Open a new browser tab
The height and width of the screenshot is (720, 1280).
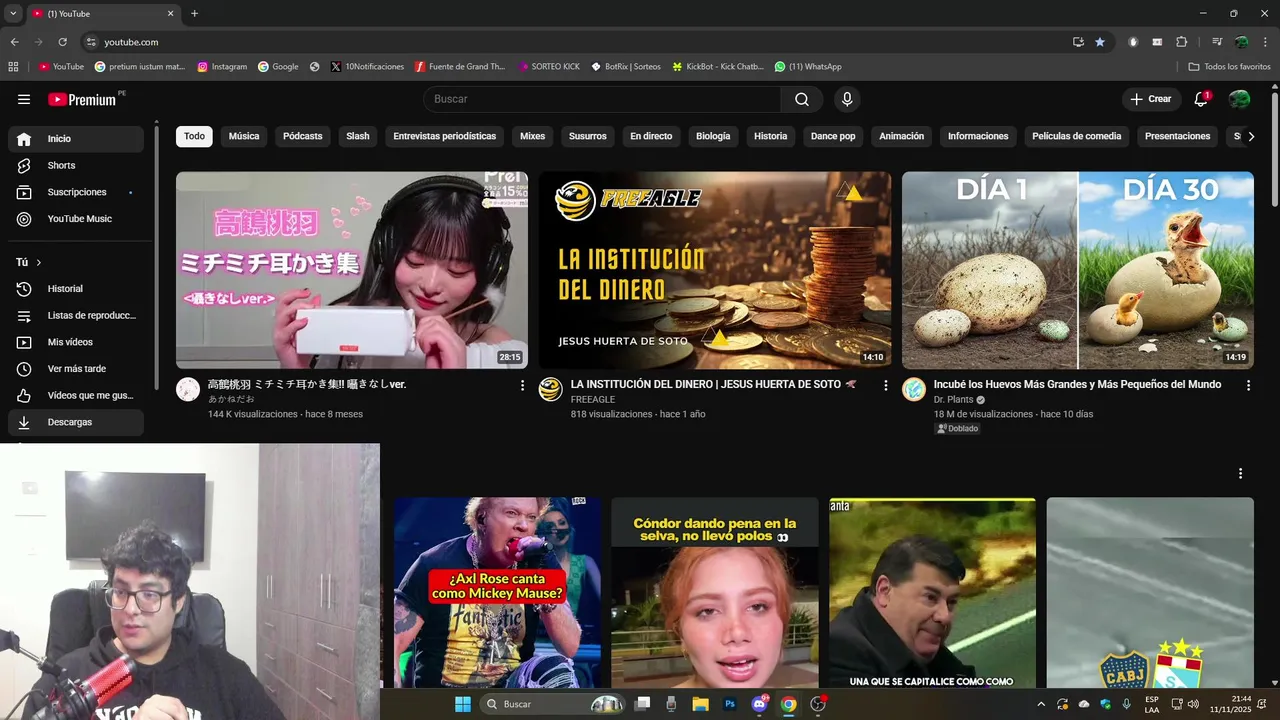[x=194, y=14]
